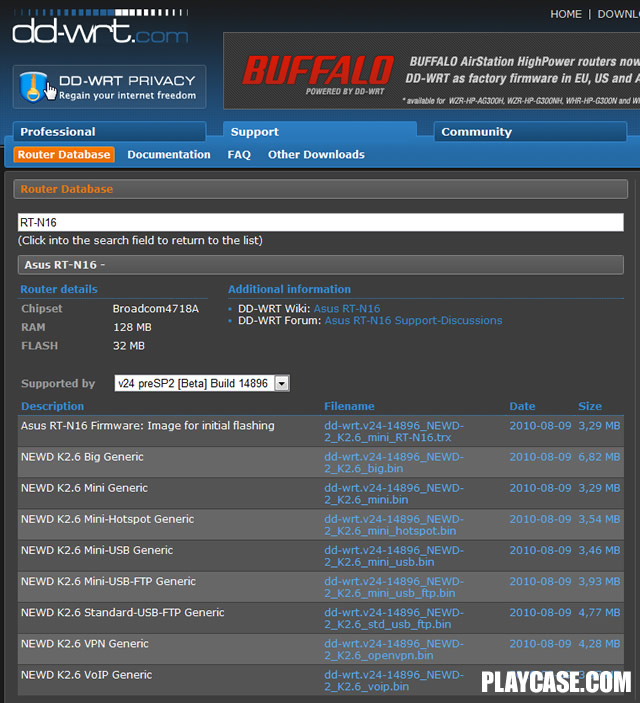This screenshot has width=640, height=703.
Task: Download the K2.6_voip.bin file
Action: (394, 681)
